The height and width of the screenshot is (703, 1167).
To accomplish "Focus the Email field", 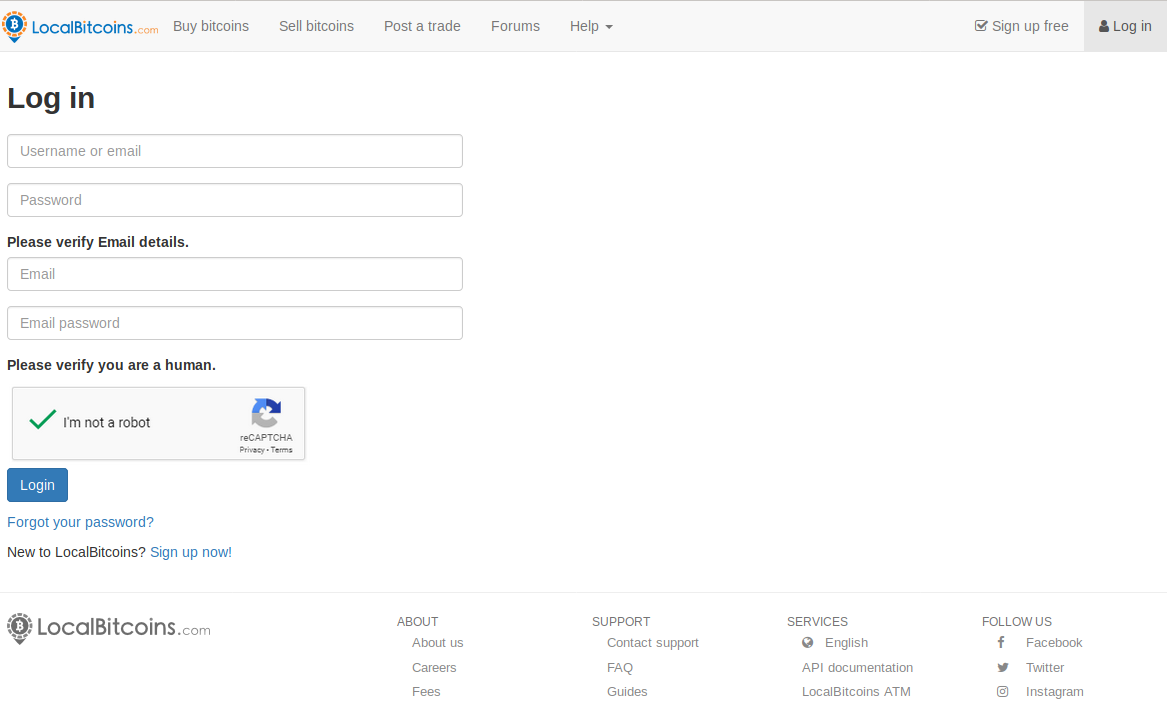I will (235, 274).
